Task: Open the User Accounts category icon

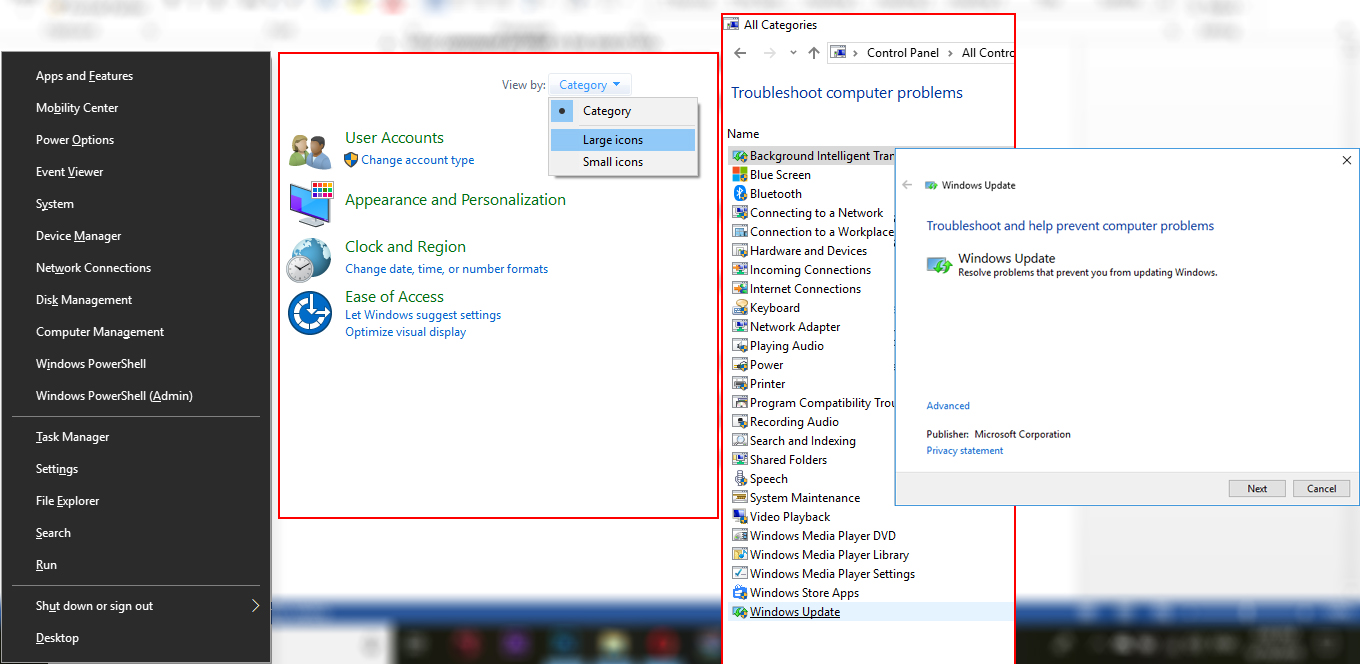Action: click(x=310, y=151)
